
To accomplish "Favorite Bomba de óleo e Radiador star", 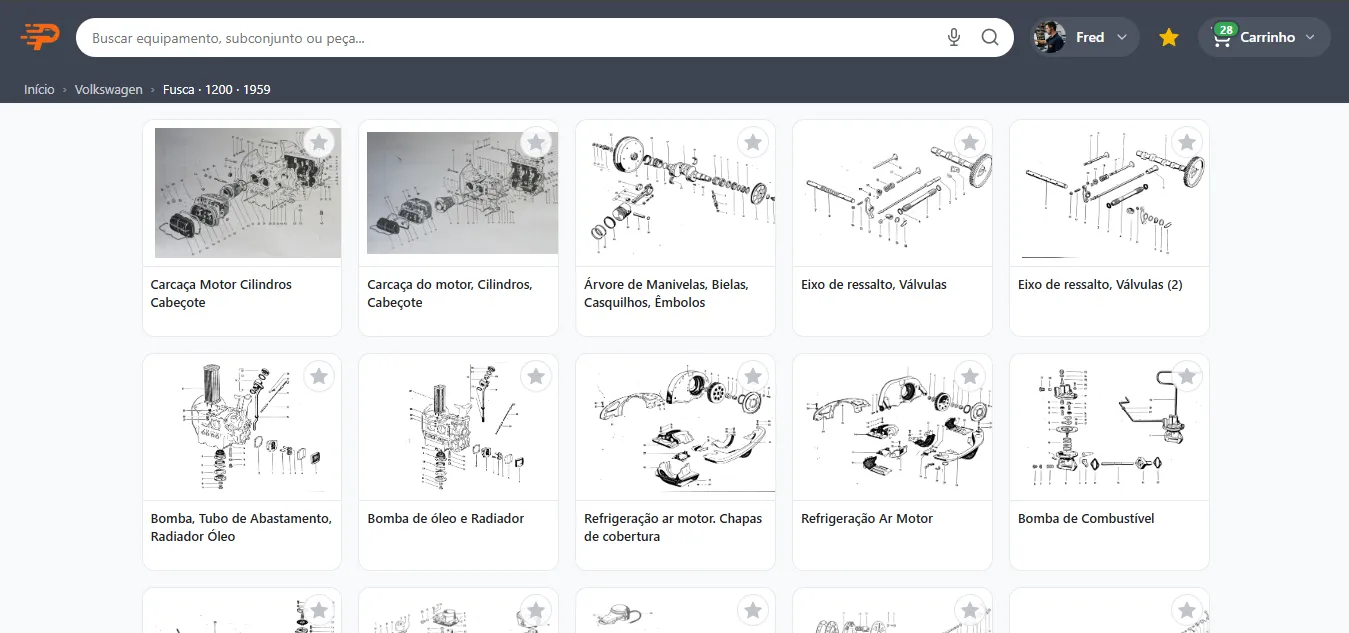I will click(x=536, y=377).
